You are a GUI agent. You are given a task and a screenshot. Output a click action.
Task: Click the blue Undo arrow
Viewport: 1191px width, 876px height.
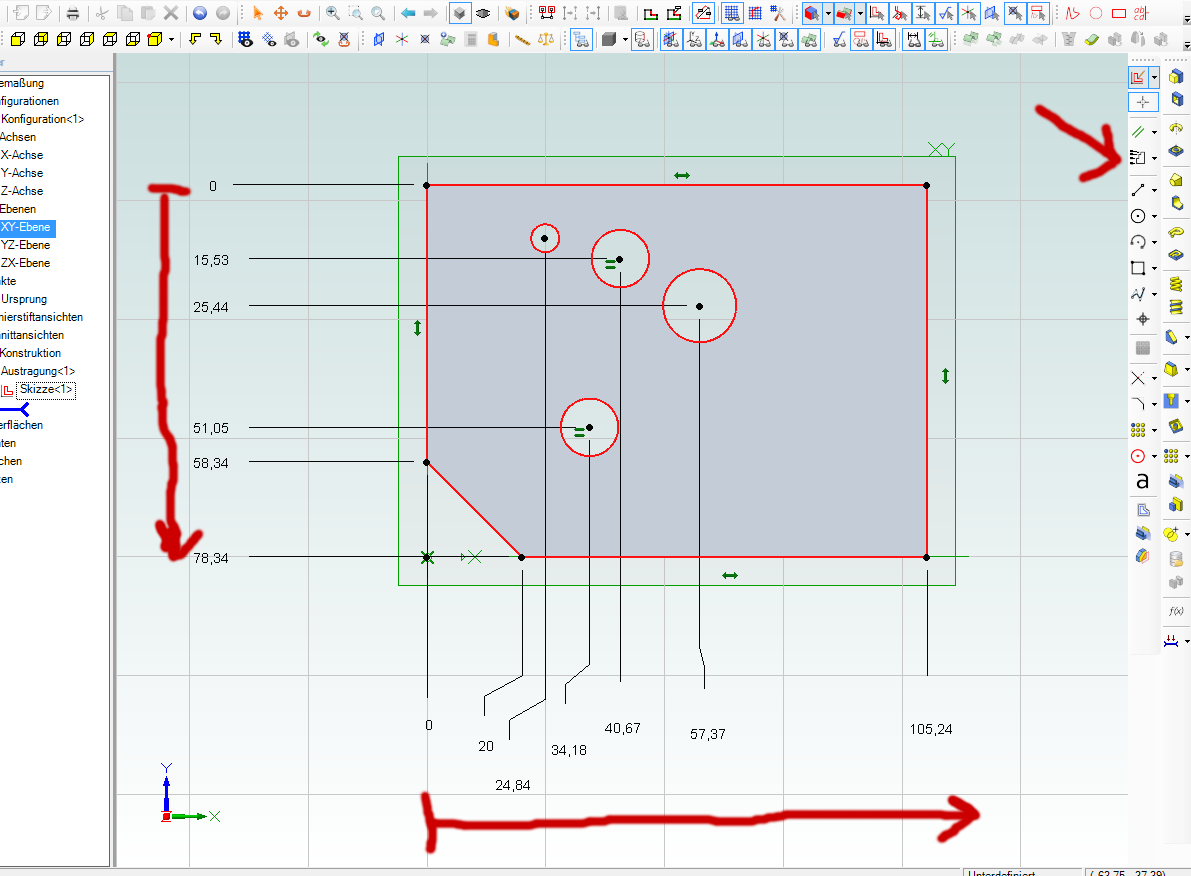[200, 13]
